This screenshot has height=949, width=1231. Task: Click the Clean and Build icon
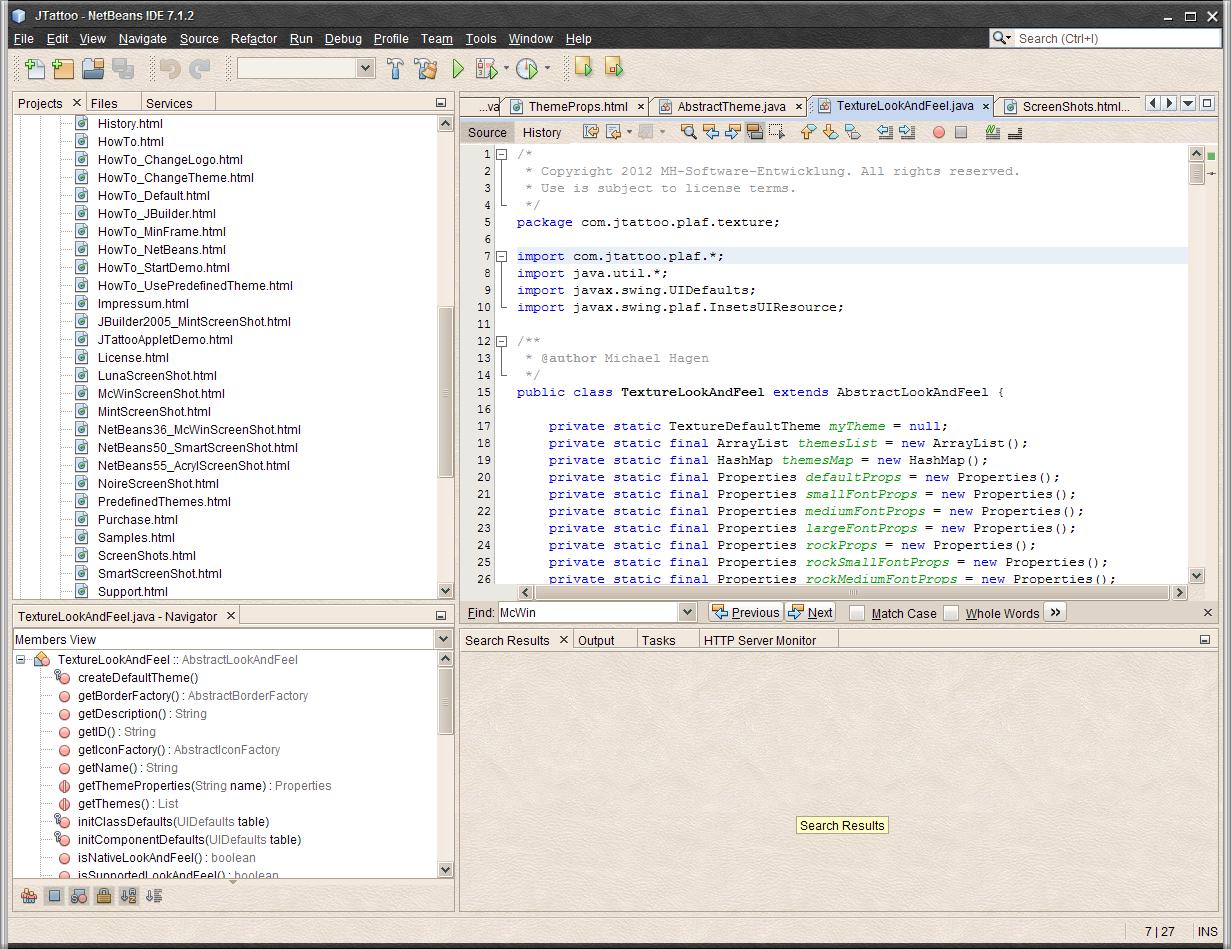(x=426, y=68)
